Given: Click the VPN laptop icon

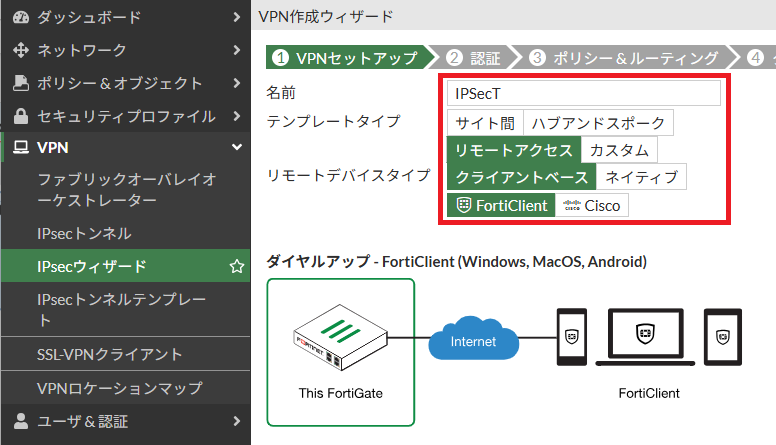Looking at the screenshot, I should click(x=21, y=148).
